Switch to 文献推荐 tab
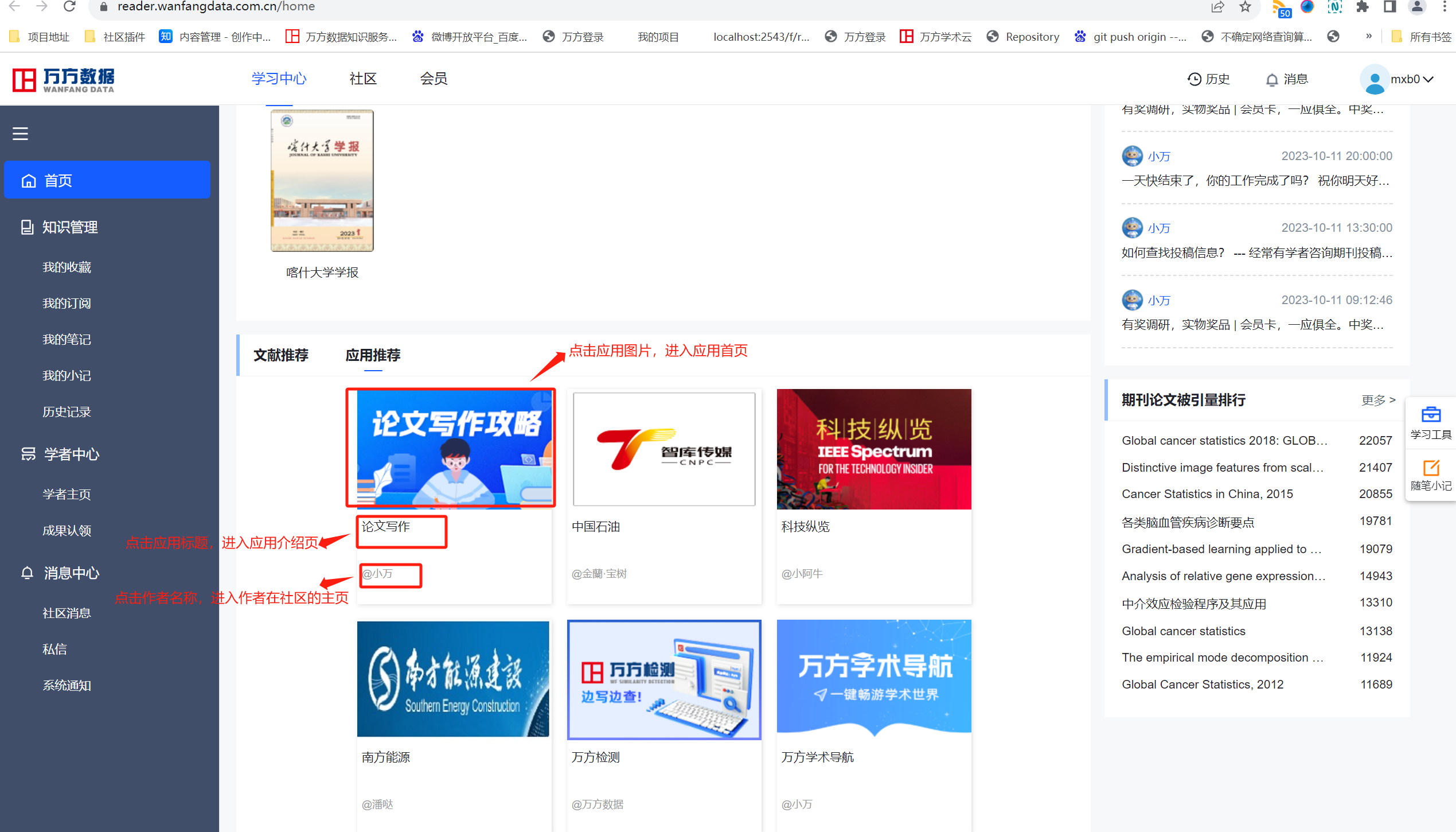Viewport: 1456px width, 832px height. point(280,355)
